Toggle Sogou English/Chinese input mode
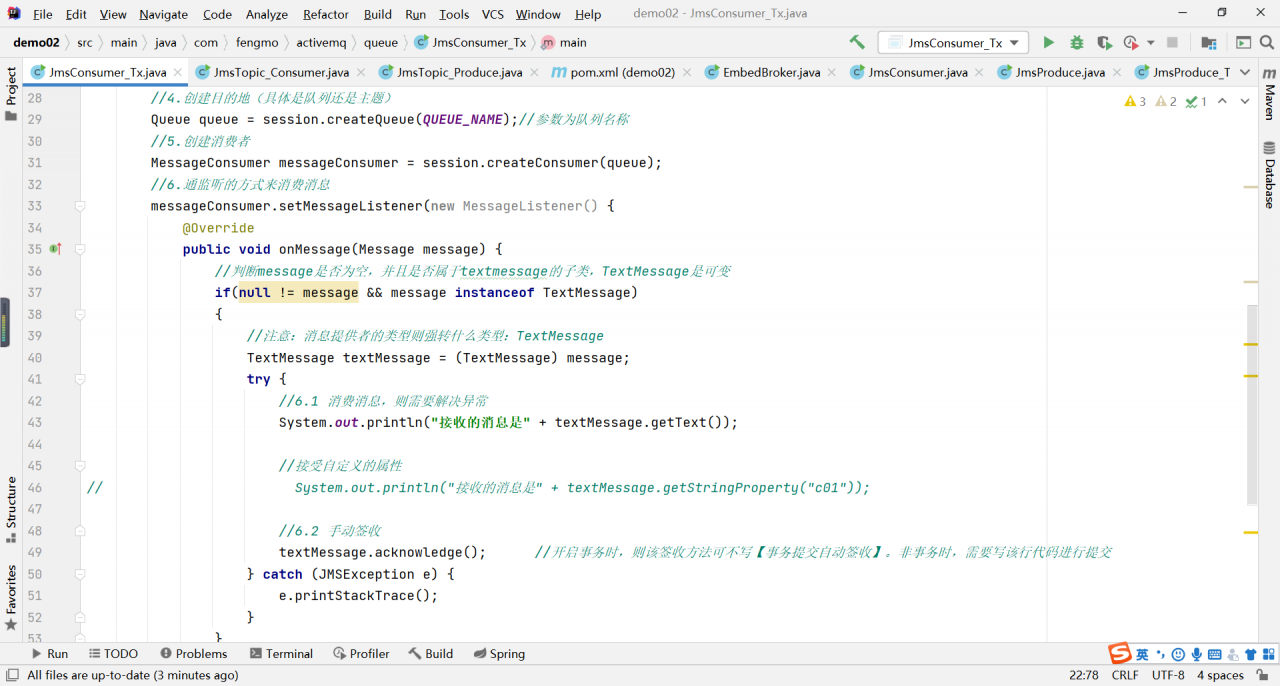The height and width of the screenshot is (686, 1280). tap(1142, 654)
